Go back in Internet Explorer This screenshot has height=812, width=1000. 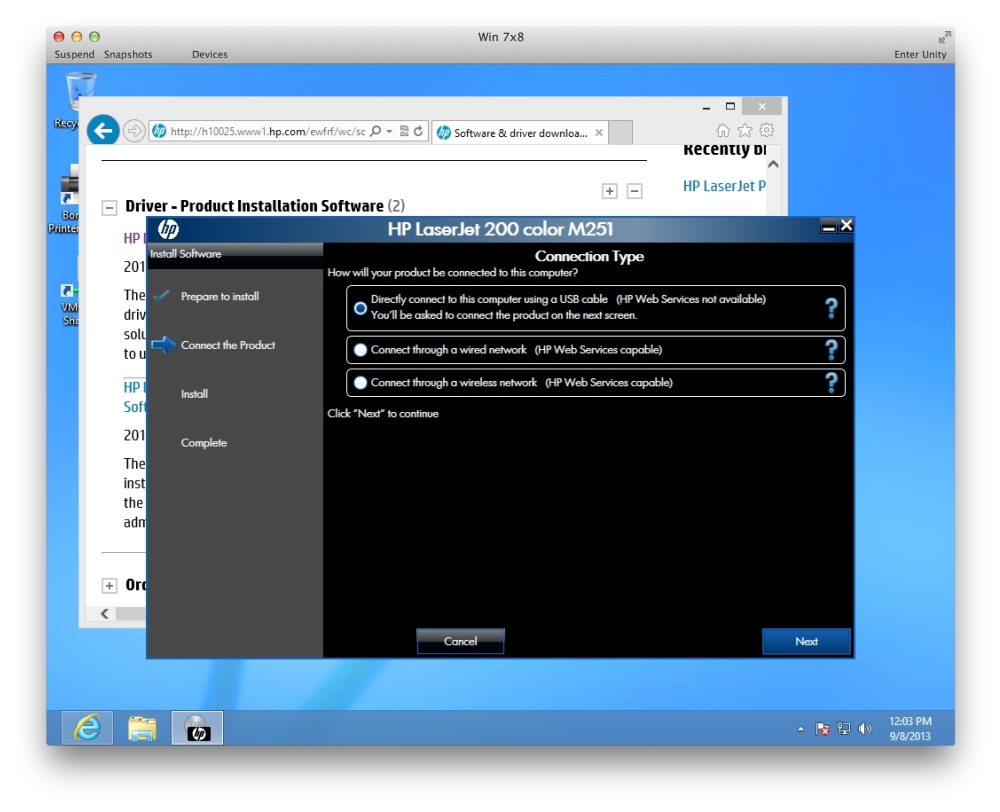pyautogui.click(x=103, y=131)
